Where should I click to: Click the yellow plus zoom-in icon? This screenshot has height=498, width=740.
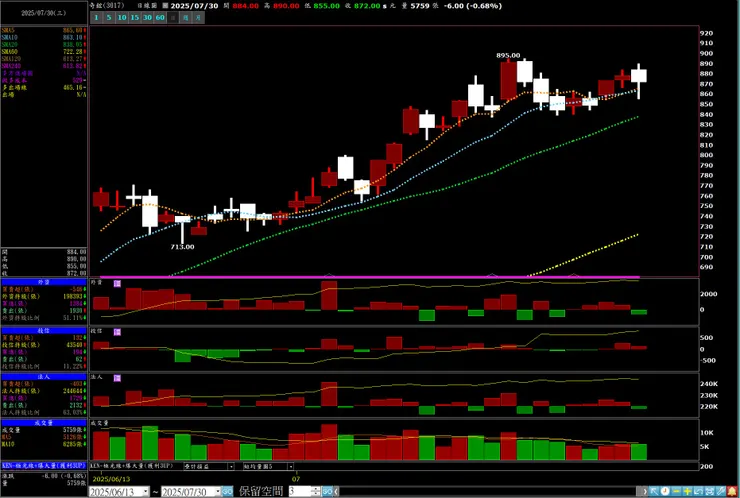pyautogui.click(x=688, y=491)
